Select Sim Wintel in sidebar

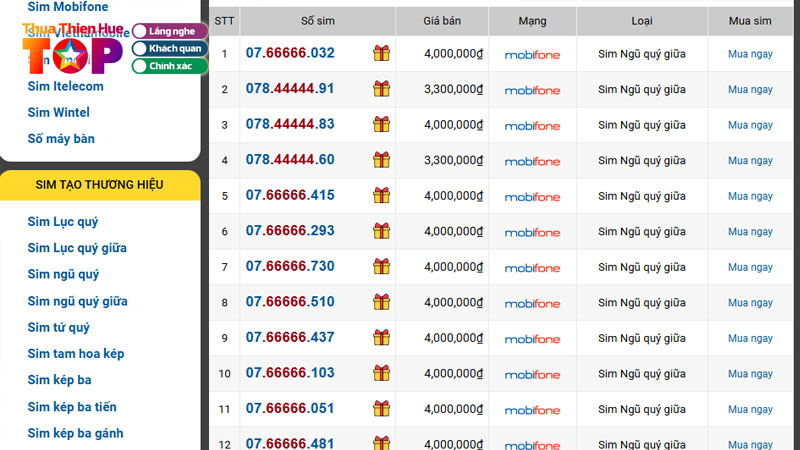(58, 112)
